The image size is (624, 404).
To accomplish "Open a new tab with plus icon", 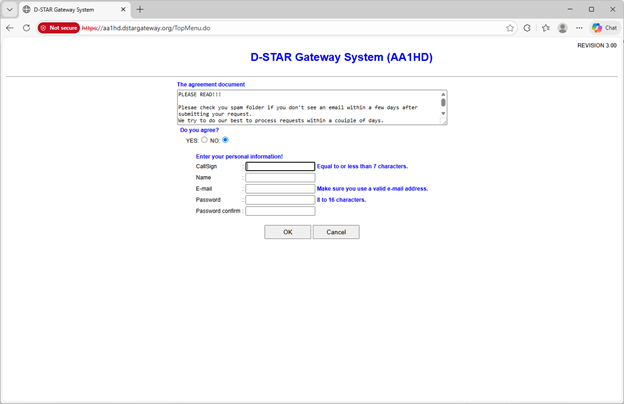I will coord(140,9).
